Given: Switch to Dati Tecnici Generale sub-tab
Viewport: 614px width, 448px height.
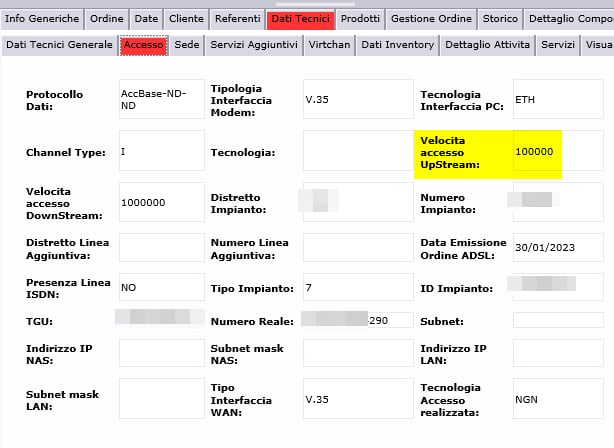Looking at the screenshot, I should [60, 45].
